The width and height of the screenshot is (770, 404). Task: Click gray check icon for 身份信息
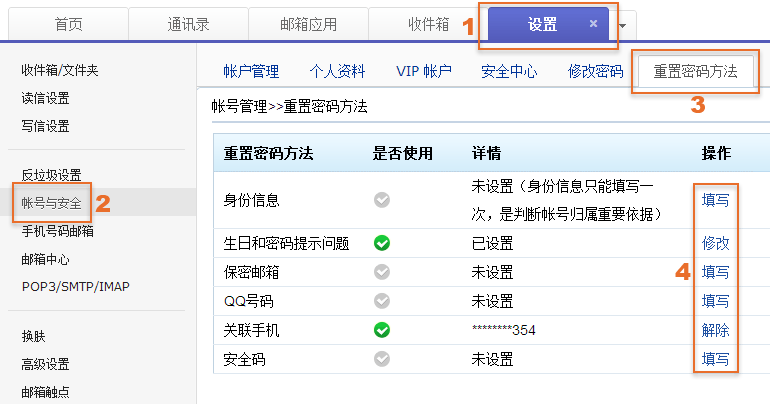pyautogui.click(x=381, y=200)
